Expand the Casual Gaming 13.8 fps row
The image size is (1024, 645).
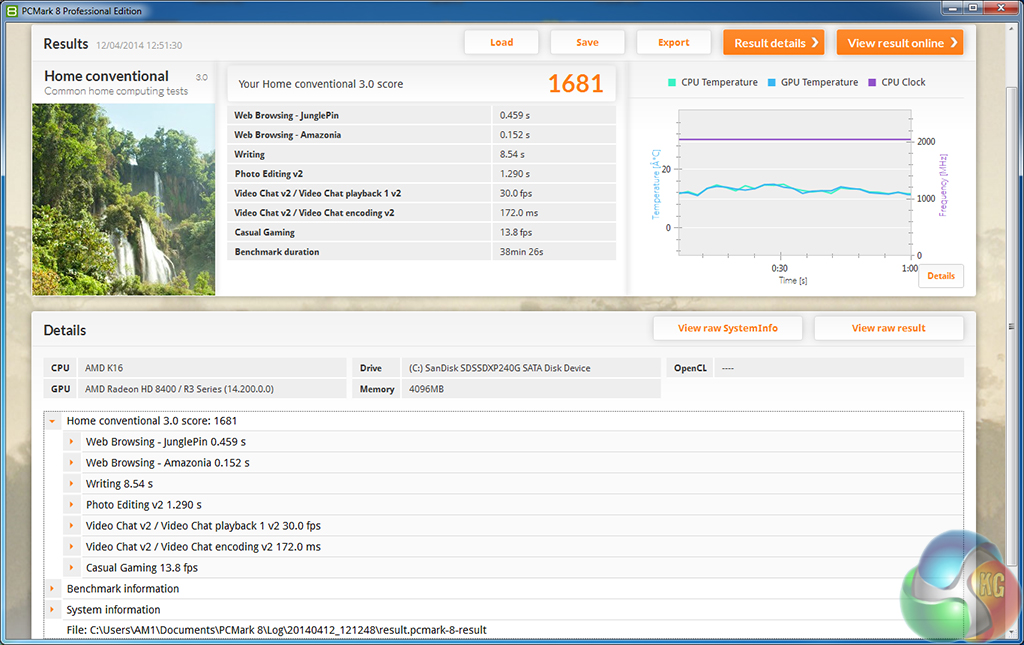click(72, 568)
